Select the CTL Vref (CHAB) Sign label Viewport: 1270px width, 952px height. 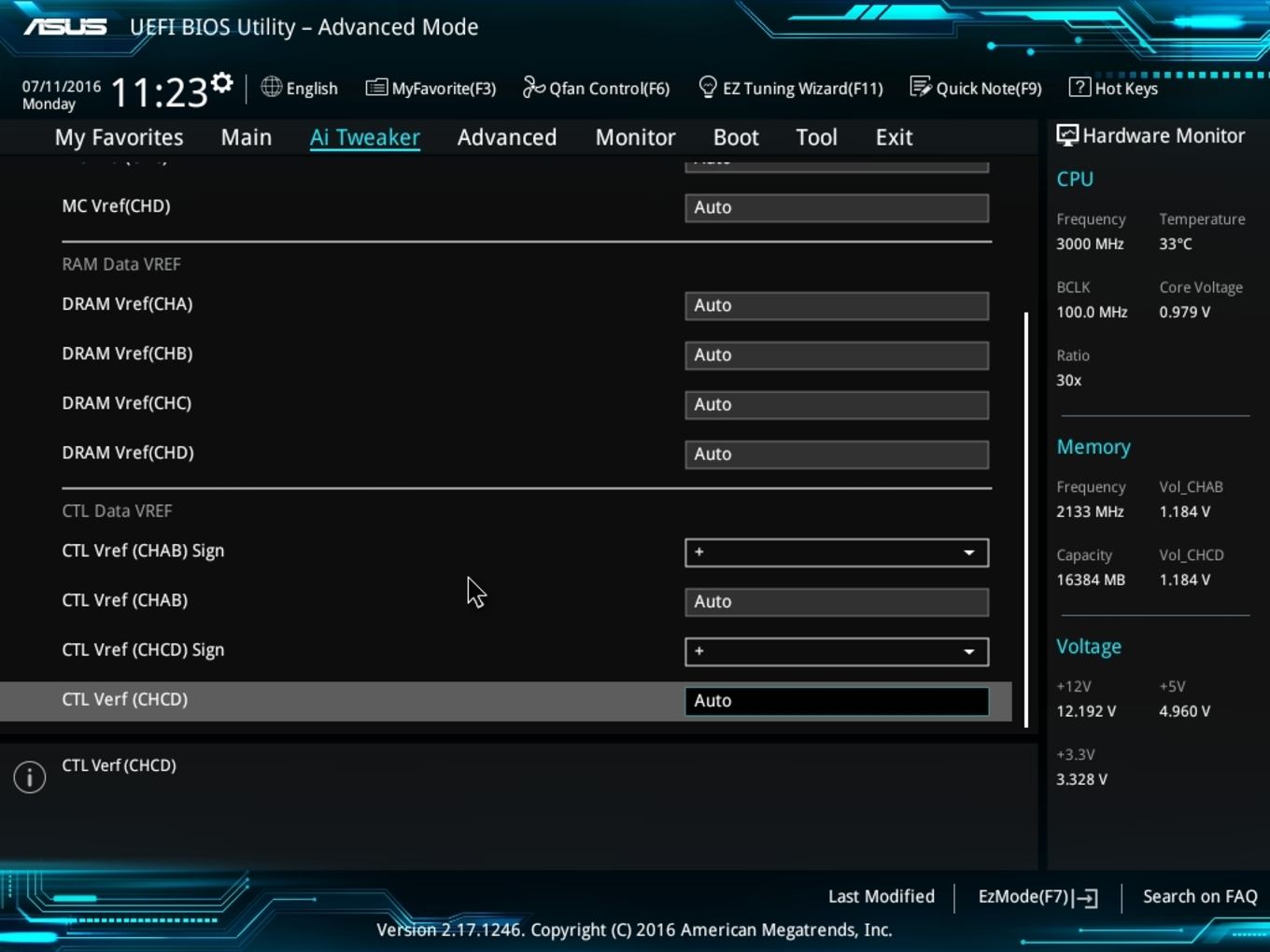click(143, 551)
